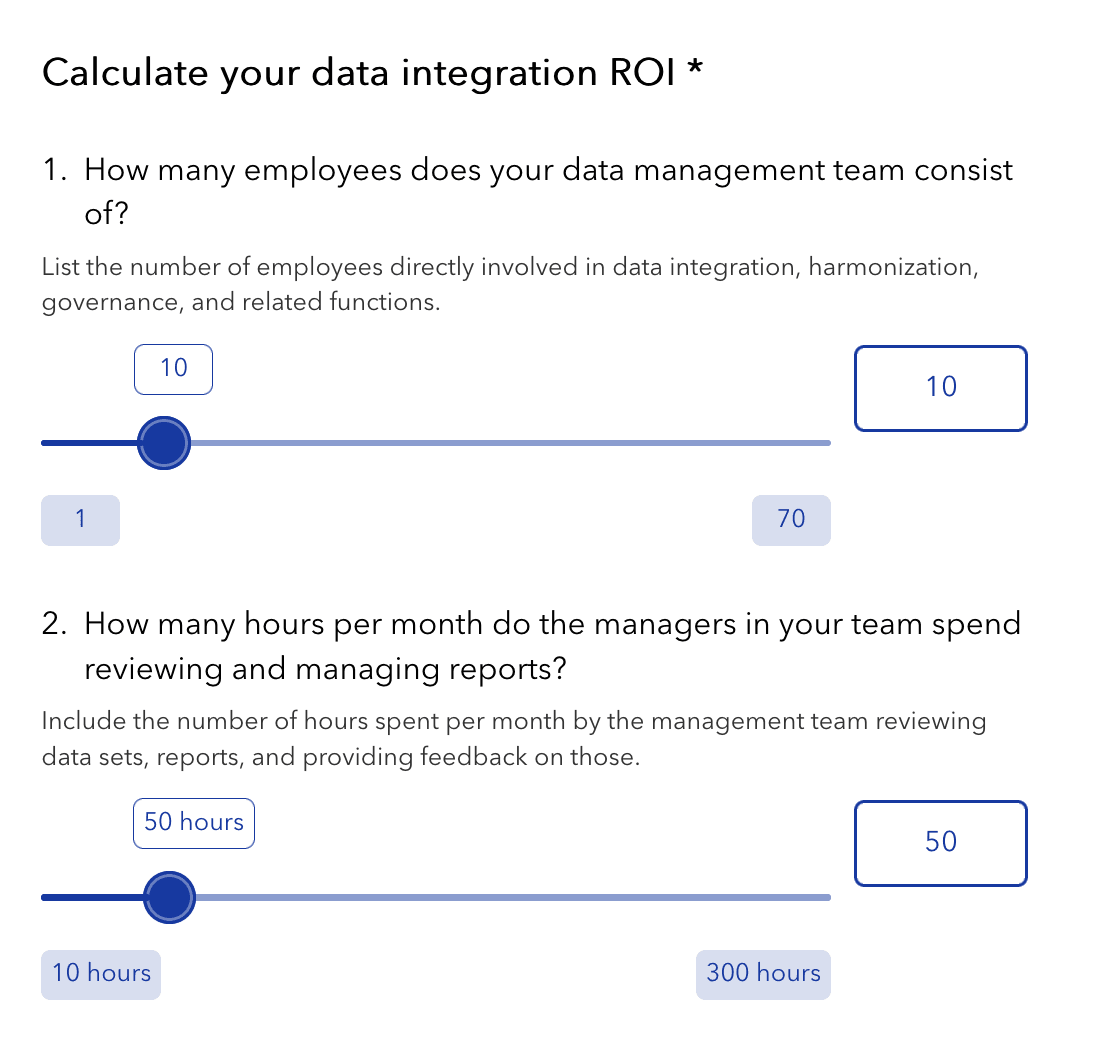The image size is (1120, 1046).
Task: Click the employees slider handle
Action: pyautogui.click(x=164, y=443)
